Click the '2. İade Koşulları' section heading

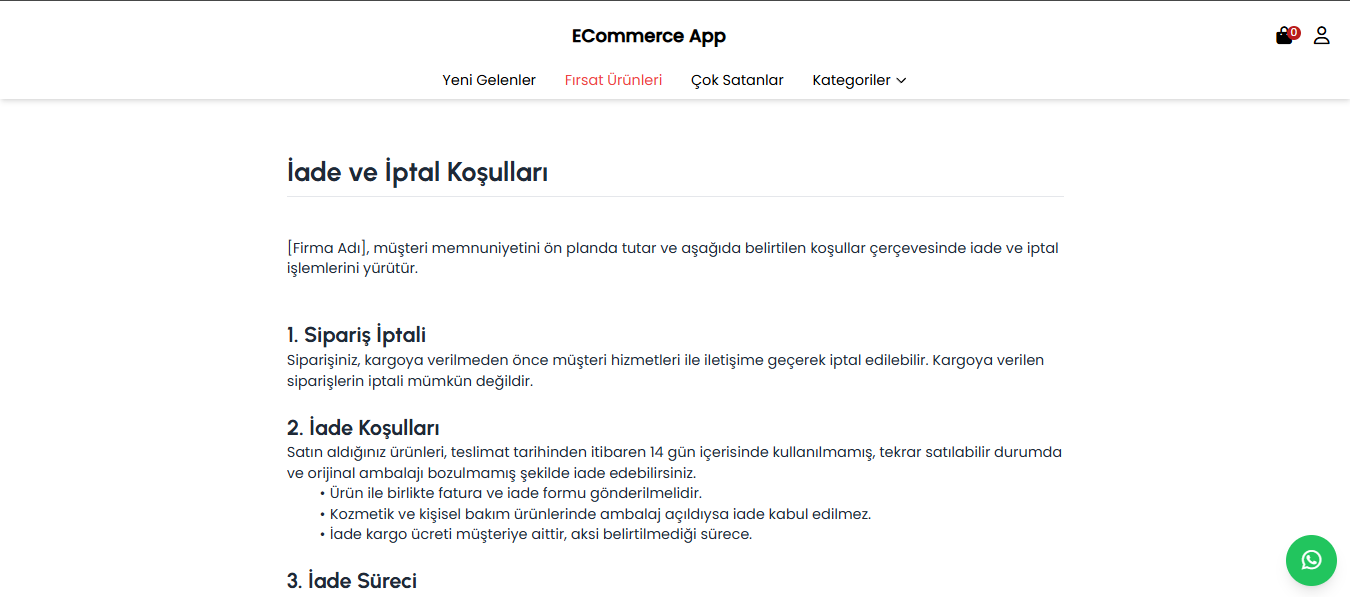coord(363,426)
